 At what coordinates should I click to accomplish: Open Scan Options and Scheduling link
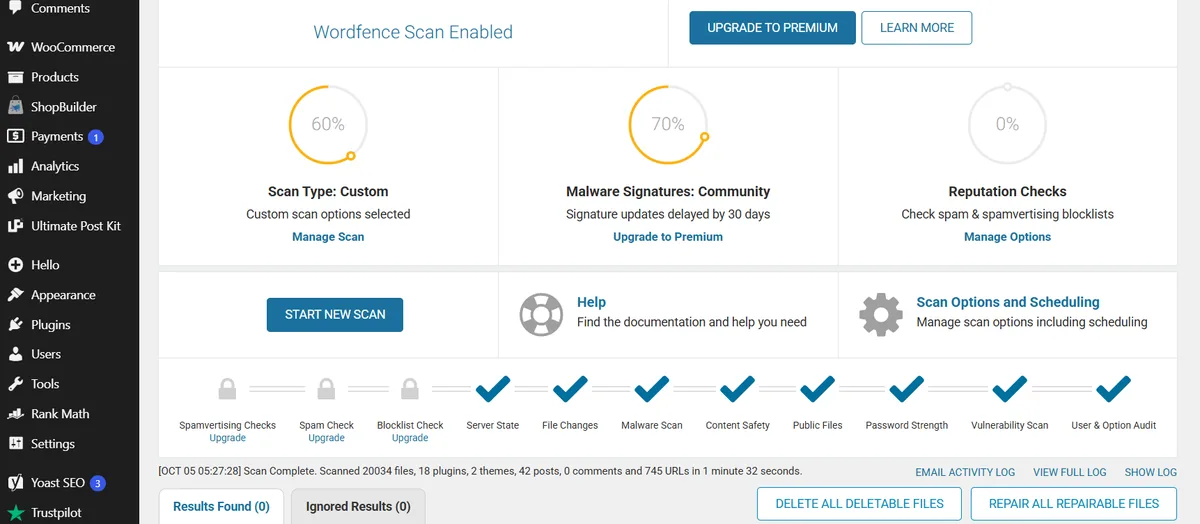(x=1008, y=302)
